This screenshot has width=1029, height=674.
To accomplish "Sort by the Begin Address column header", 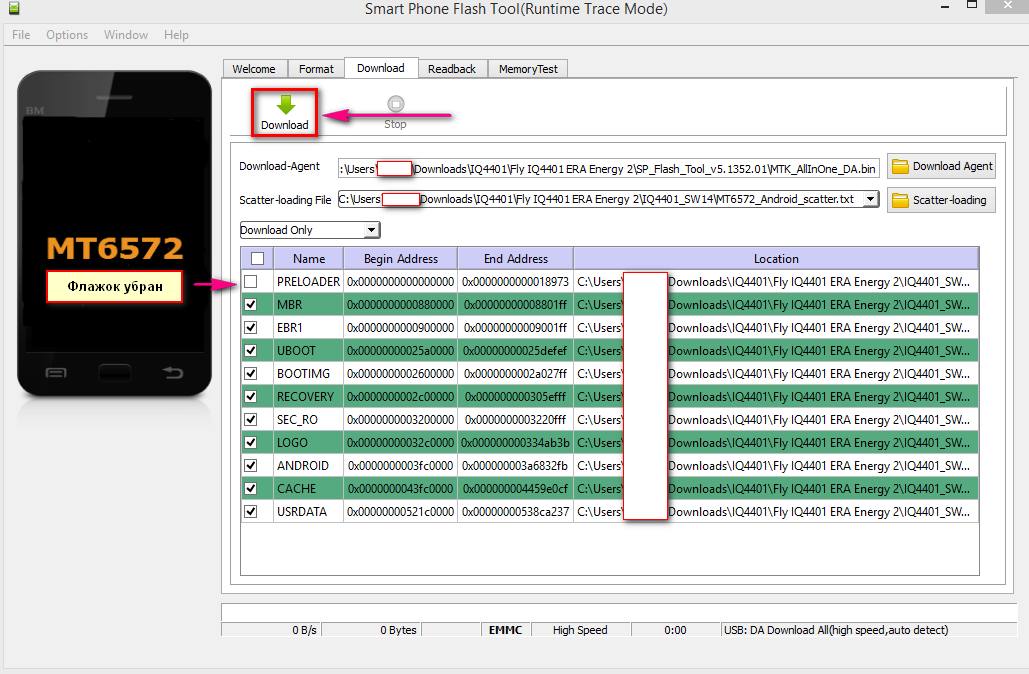I will pos(400,259).
